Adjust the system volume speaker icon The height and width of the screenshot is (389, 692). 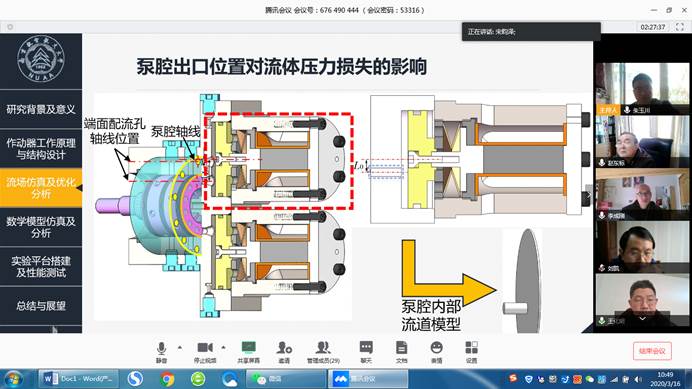[x=638, y=379]
